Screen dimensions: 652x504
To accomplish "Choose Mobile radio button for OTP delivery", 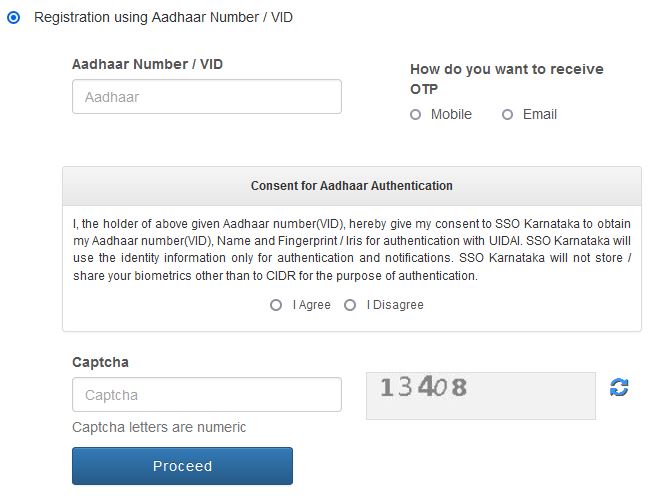I will (415, 114).
